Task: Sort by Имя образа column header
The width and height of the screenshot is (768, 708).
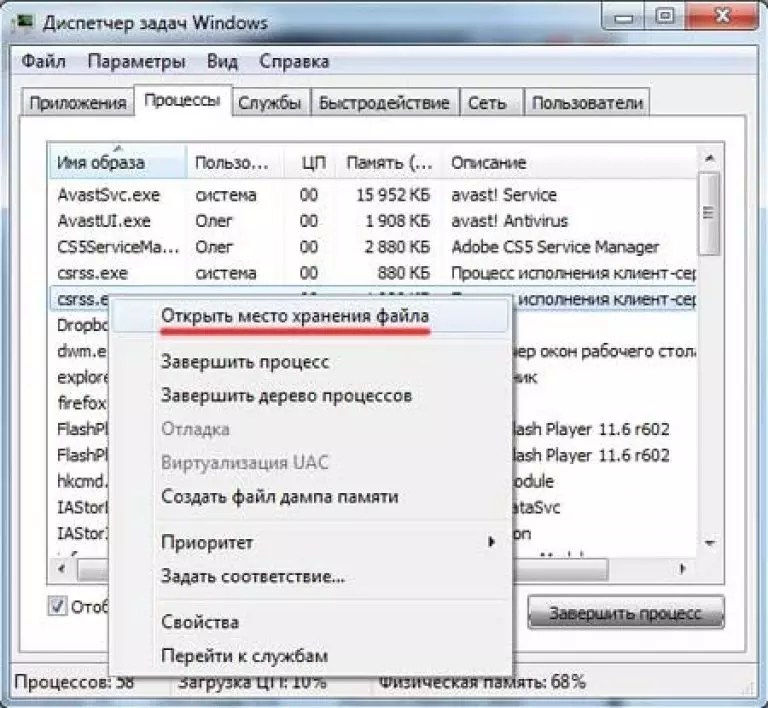Action: click(x=118, y=162)
